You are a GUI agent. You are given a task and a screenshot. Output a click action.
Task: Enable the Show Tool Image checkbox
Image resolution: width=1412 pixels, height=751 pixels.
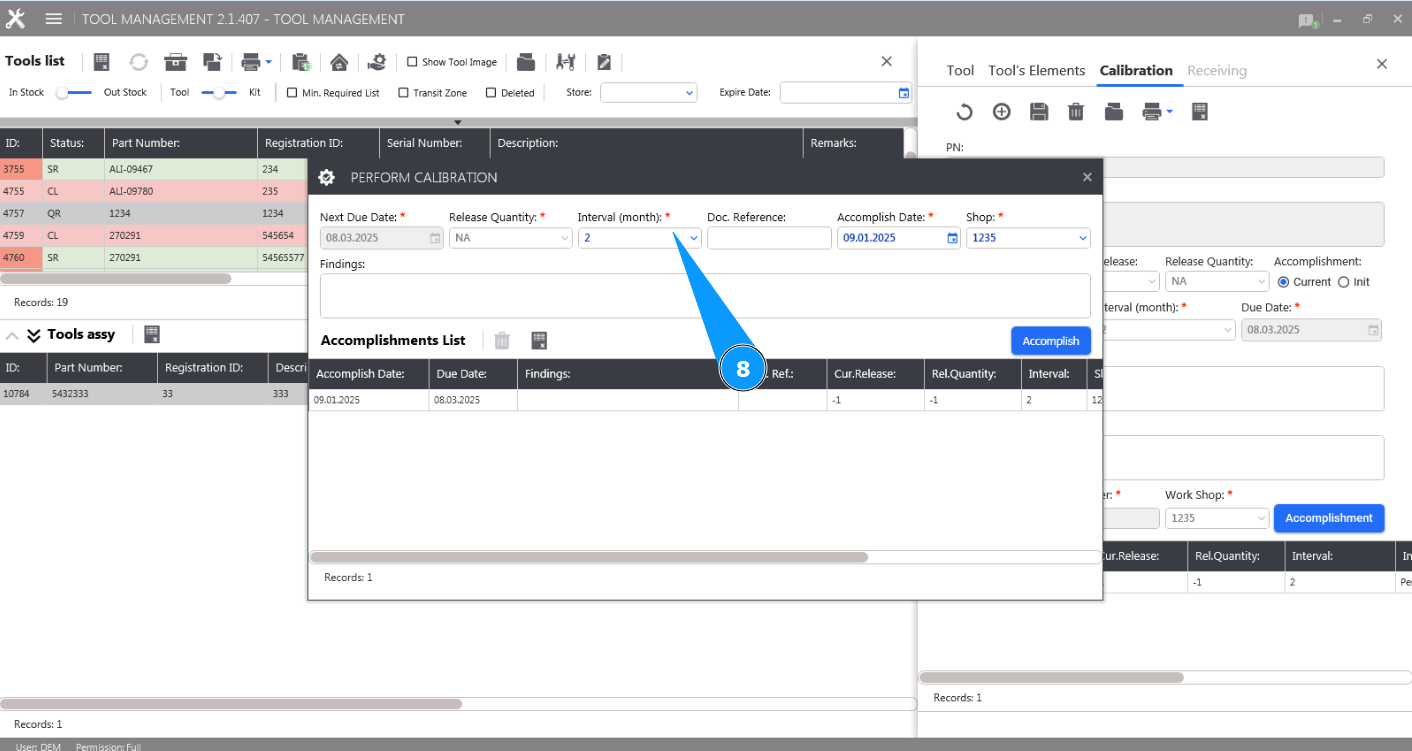click(412, 62)
